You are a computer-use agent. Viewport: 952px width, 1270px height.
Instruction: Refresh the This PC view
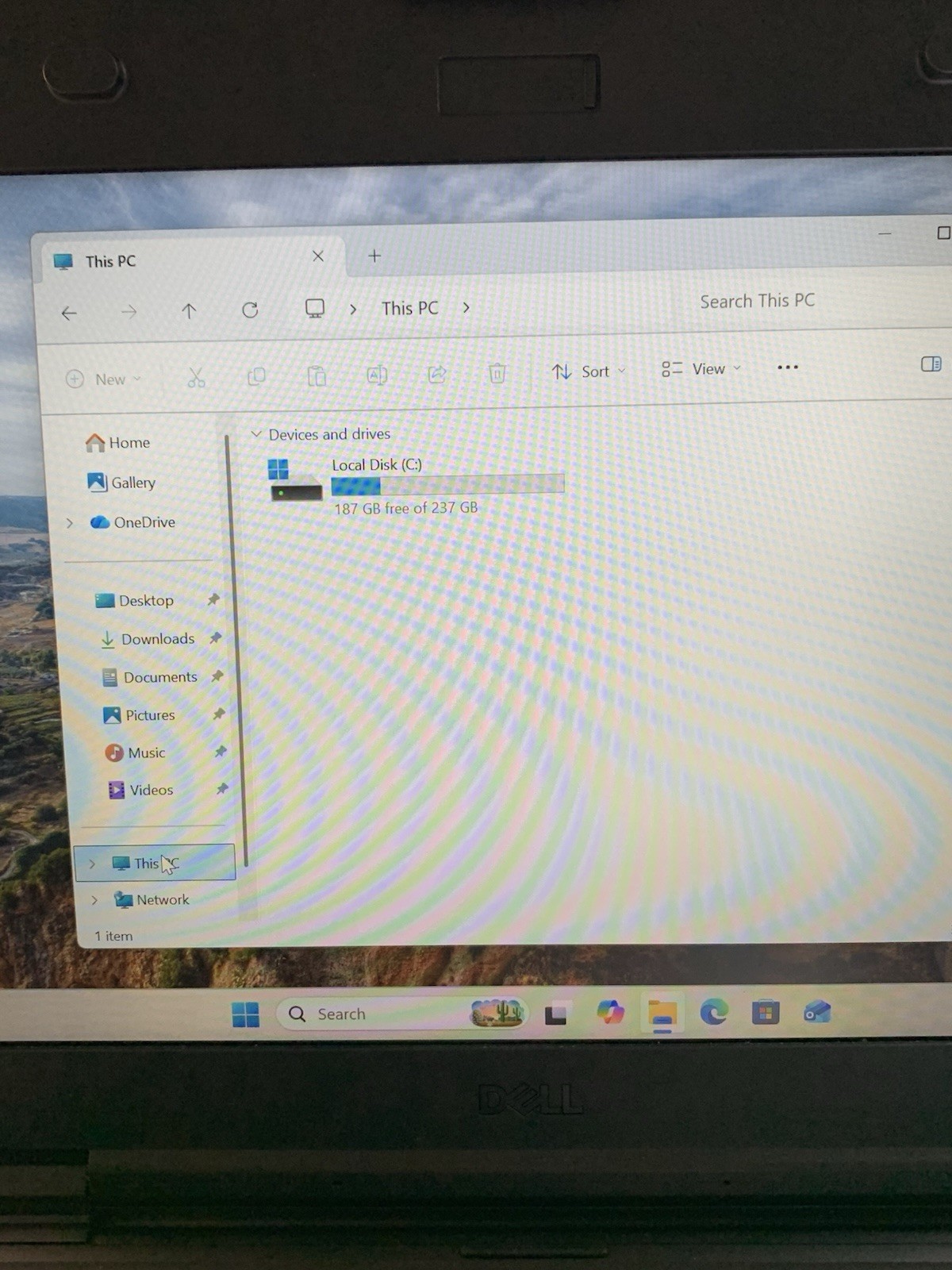[250, 310]
